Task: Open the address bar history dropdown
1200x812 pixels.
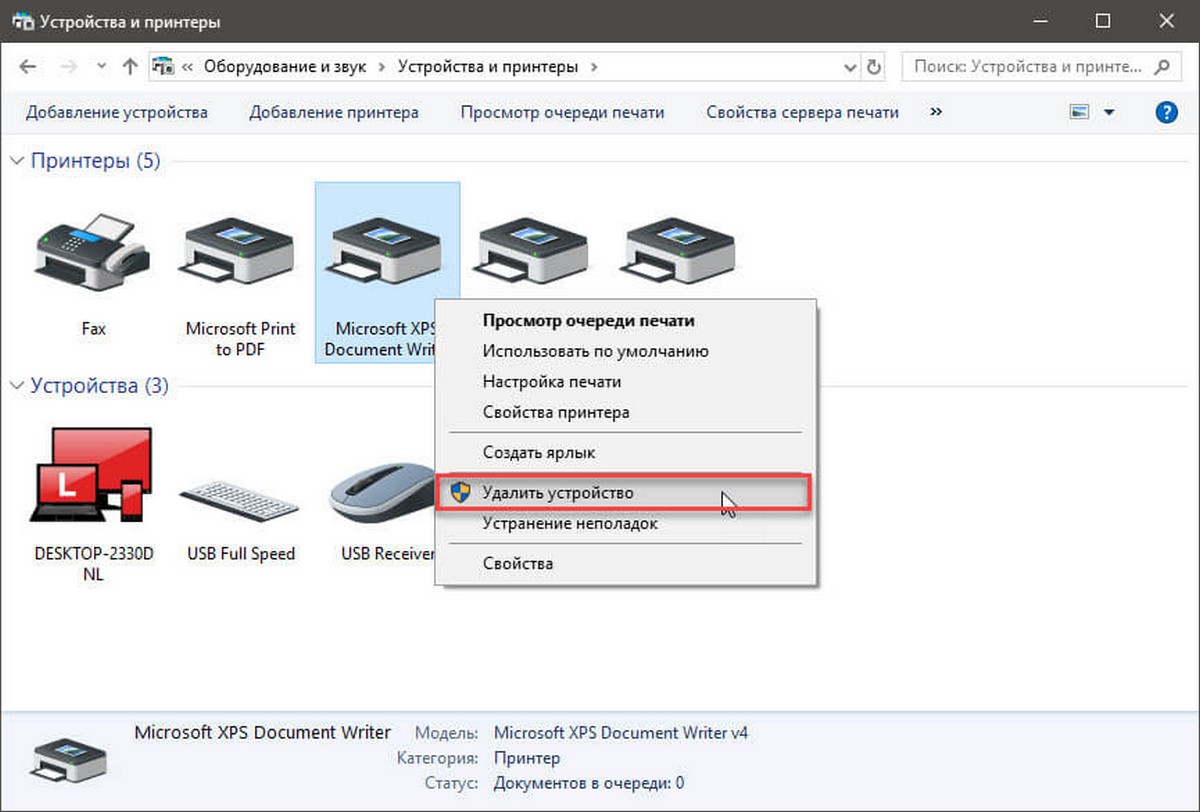Action: [850, 68]
